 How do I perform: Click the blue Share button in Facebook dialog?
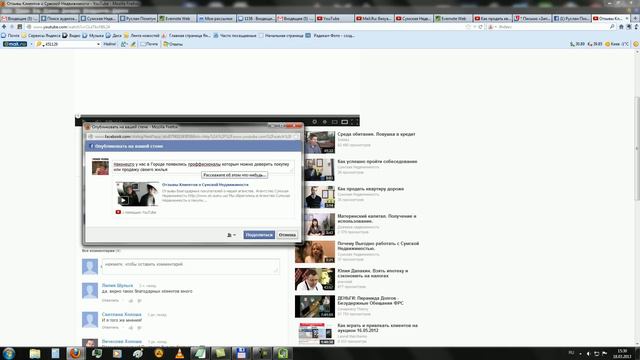pos(259,235)
